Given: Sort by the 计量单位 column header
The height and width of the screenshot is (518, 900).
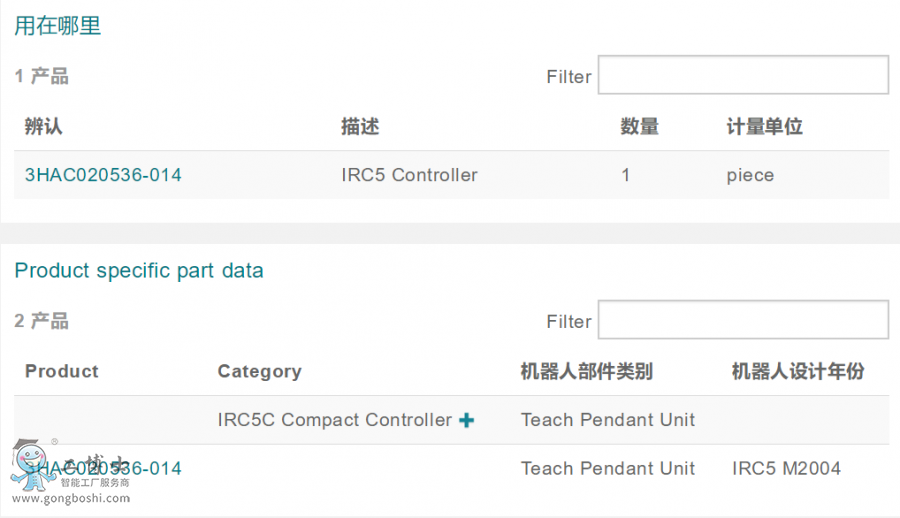Looking at the screenshot, I should [x=765, y=127].
